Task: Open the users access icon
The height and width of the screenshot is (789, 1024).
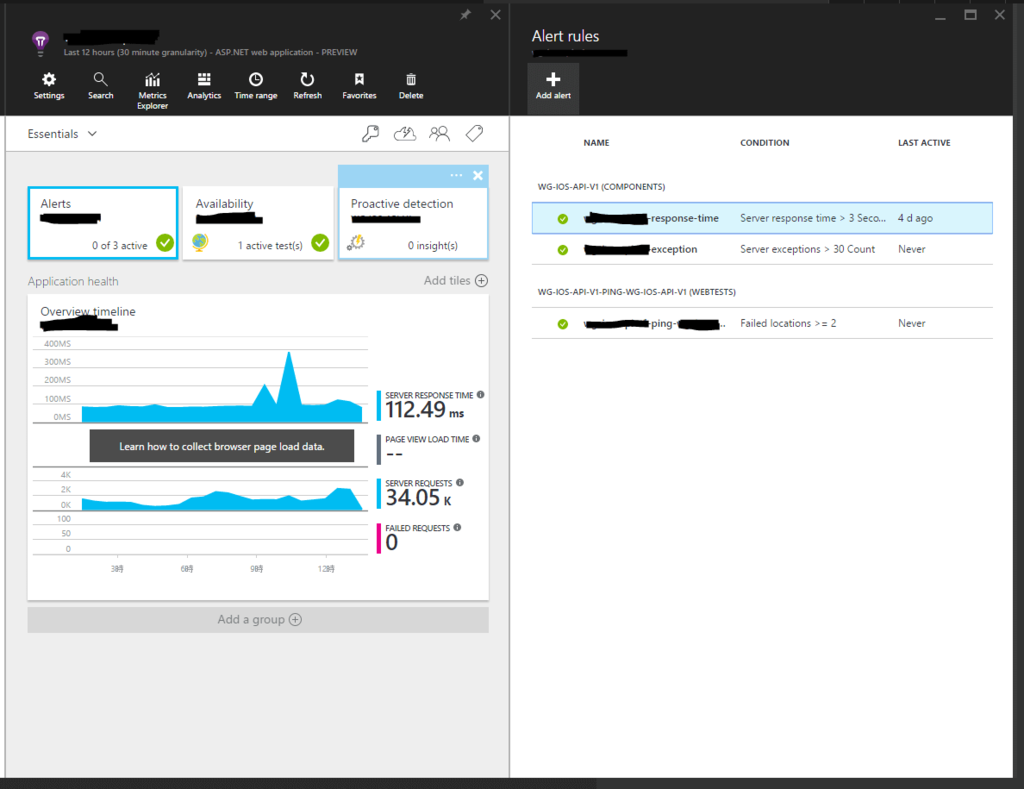Action: 440,134
